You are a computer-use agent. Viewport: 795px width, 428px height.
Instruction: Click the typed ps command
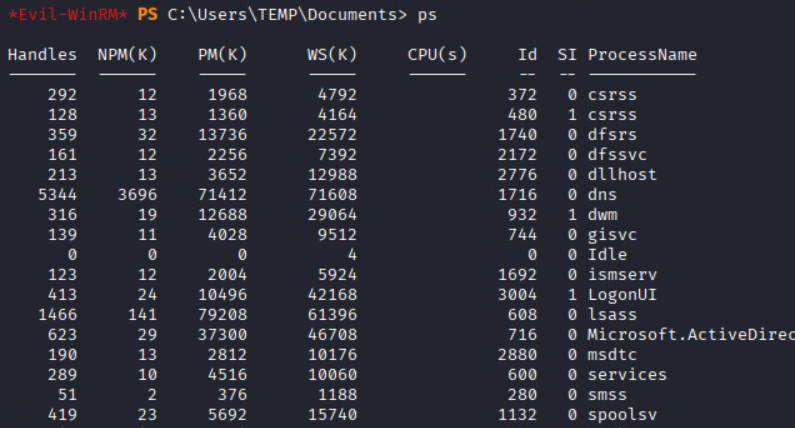point(427,16)
